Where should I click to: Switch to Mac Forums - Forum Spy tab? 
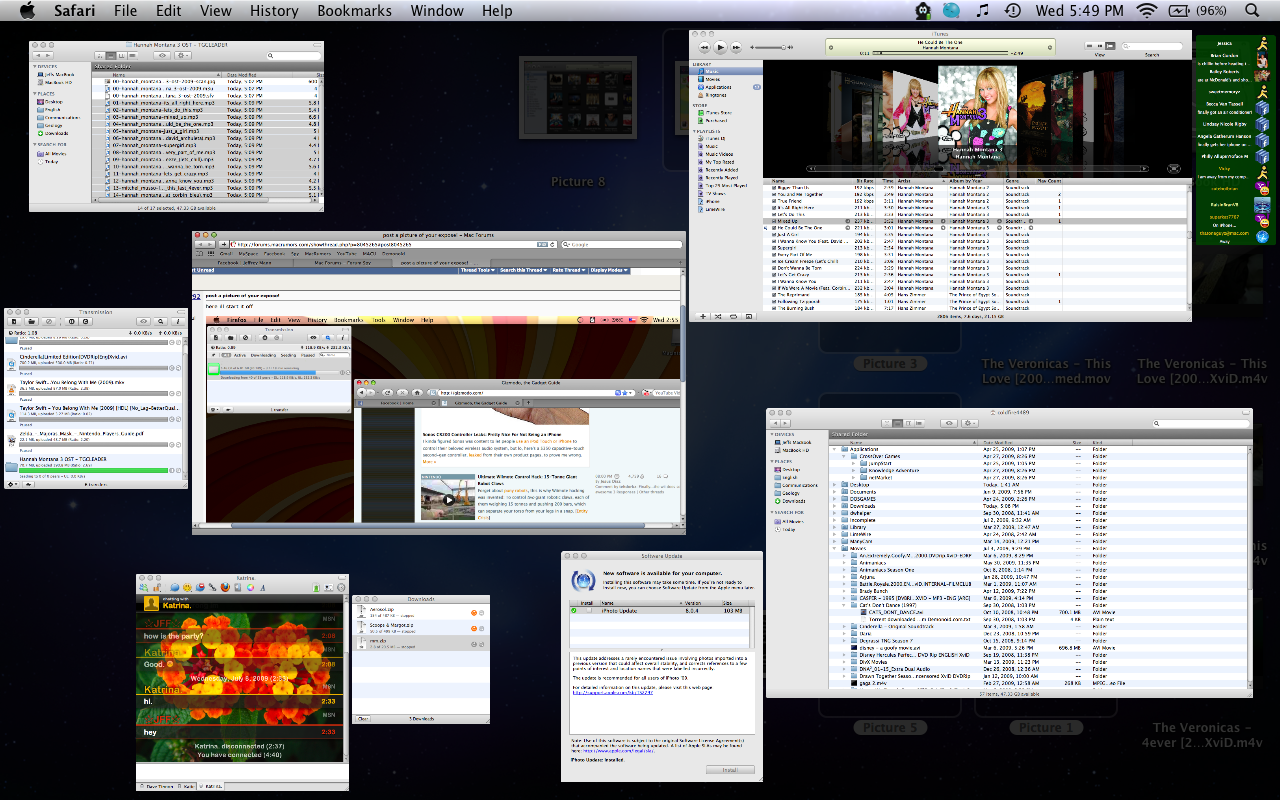coord(342,263)
